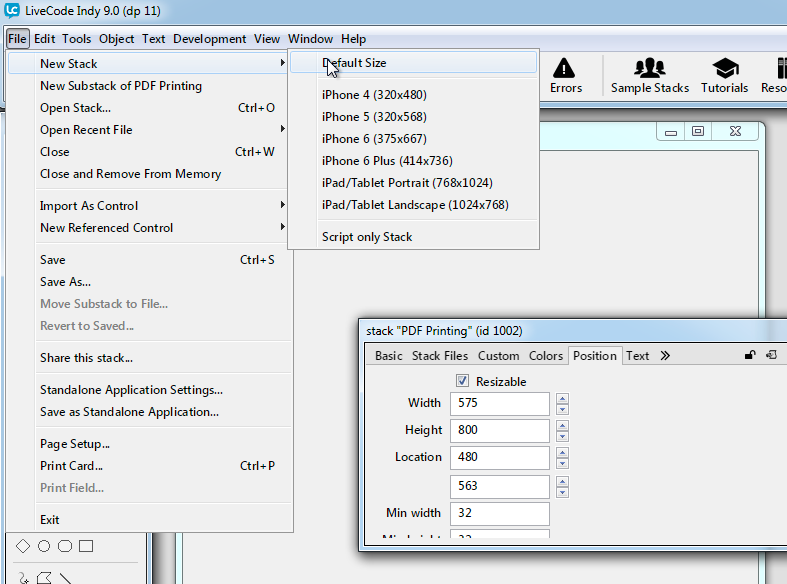Click the Height input field
The width and height of the screenshot is (787, 584).
[x=499, y=431]
